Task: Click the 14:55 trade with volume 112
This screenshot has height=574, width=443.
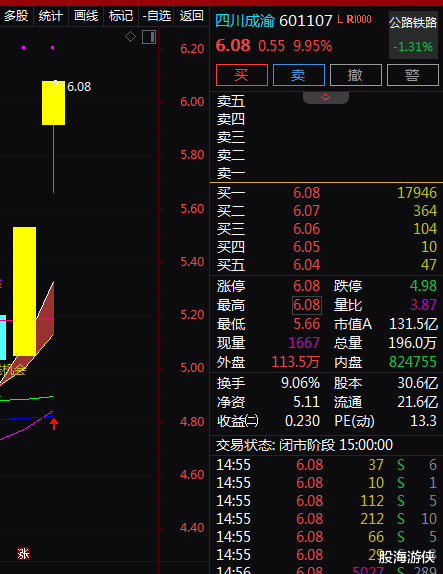Action: pos(326,501)
